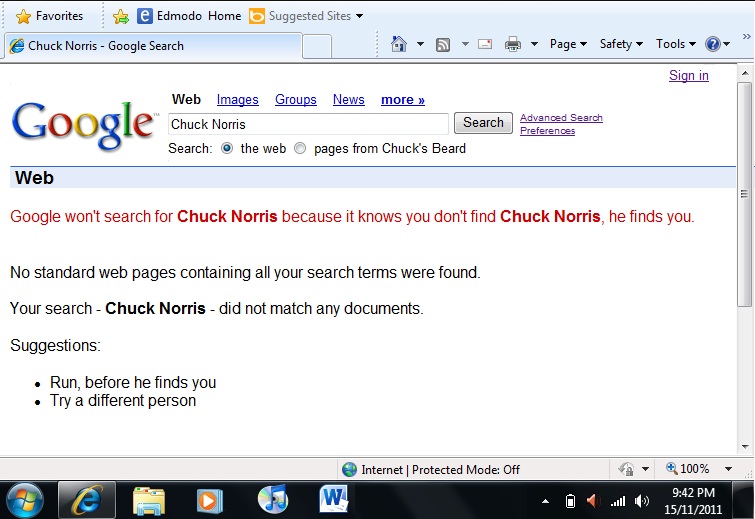Screen dimensions: 755x519
Task: Open iTunes from the taskbar
Action: point(272,498)
